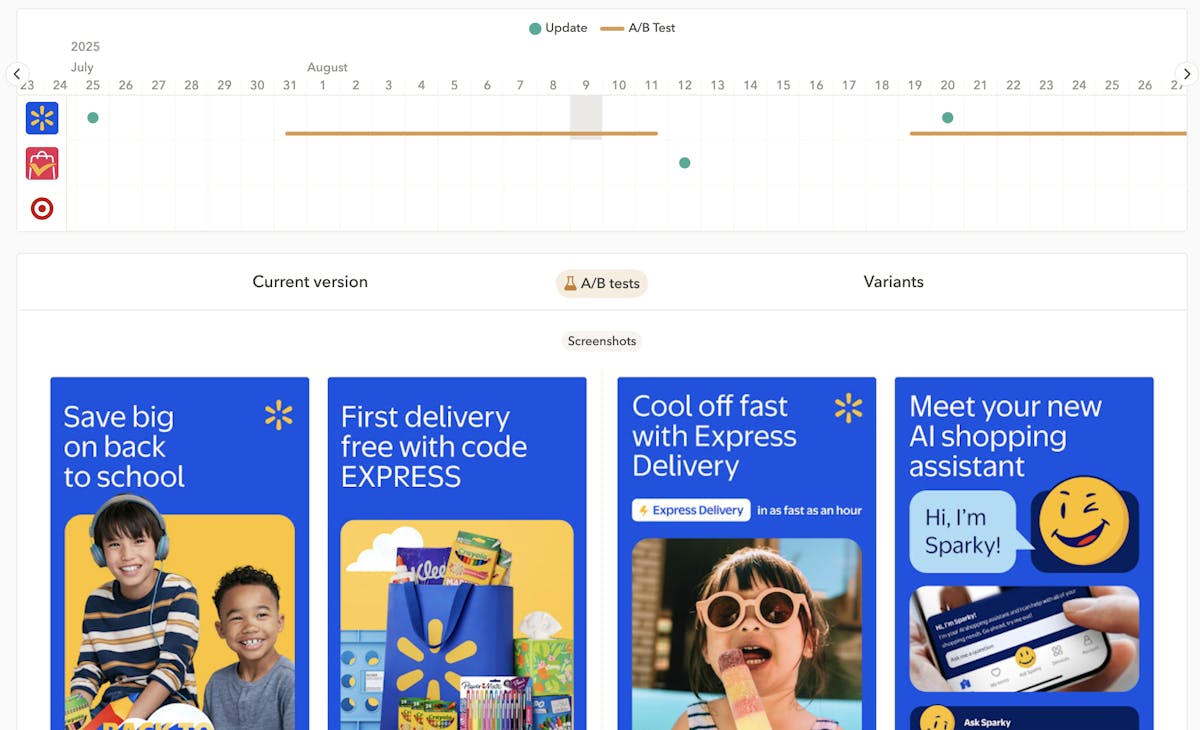The width and height of the screenshot is (1200, 730).
Task: Open the First delivery free screenshot
Action: point(457,553)
